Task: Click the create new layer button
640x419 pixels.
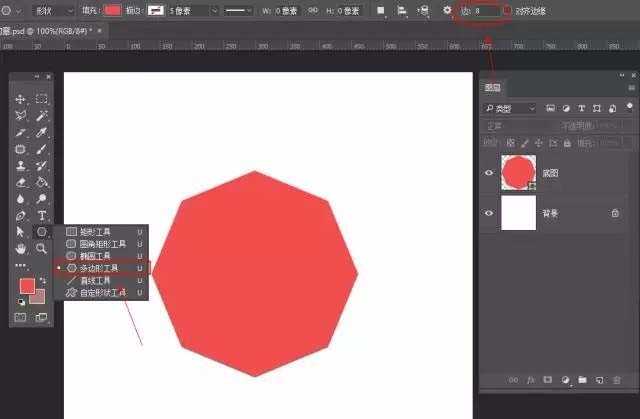Action: [x=599, y=380]
